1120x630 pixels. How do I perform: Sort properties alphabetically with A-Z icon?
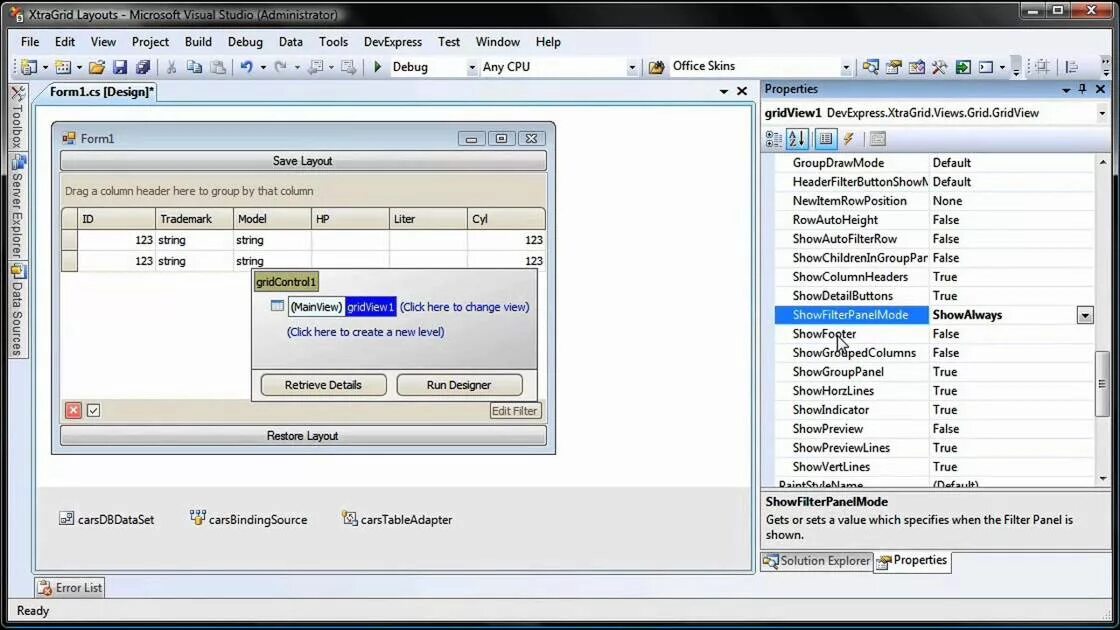click(797, 139)
